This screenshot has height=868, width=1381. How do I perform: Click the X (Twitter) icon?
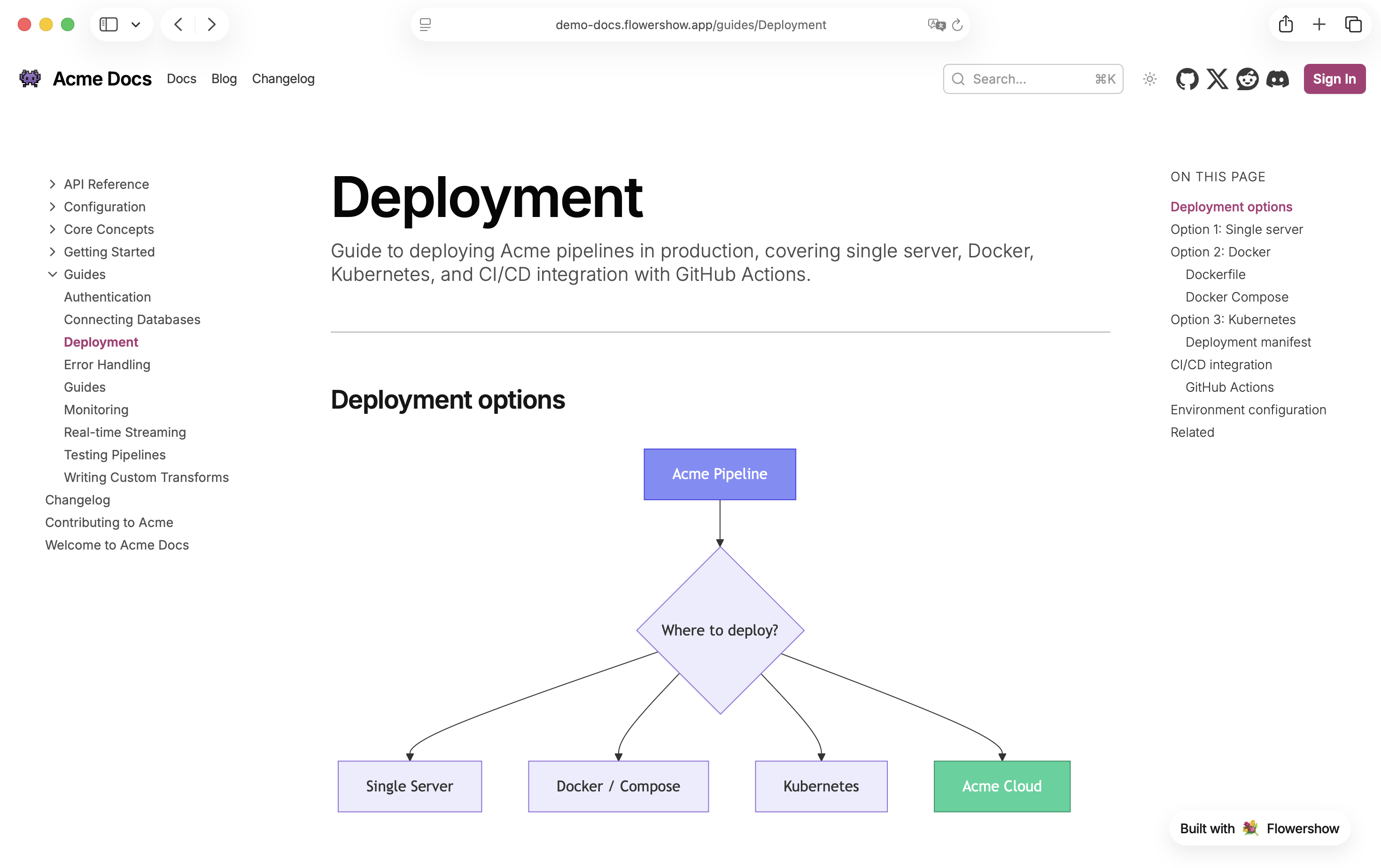coord(1217,79)
